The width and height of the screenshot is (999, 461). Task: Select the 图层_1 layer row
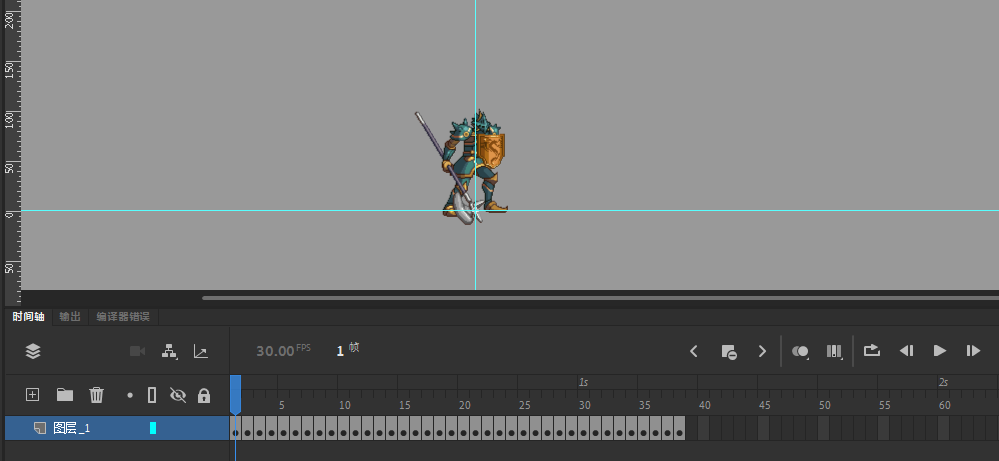click(x=117, y=428)
